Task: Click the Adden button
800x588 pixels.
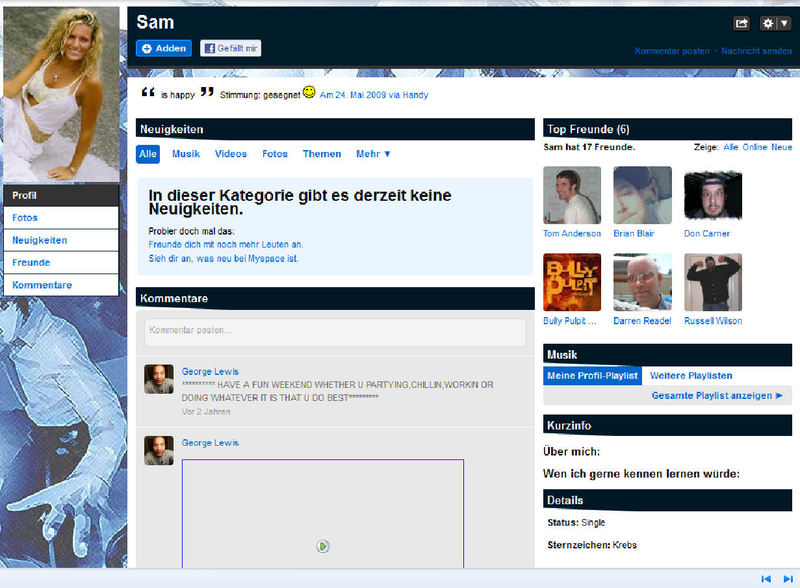Action: [164, 48]
